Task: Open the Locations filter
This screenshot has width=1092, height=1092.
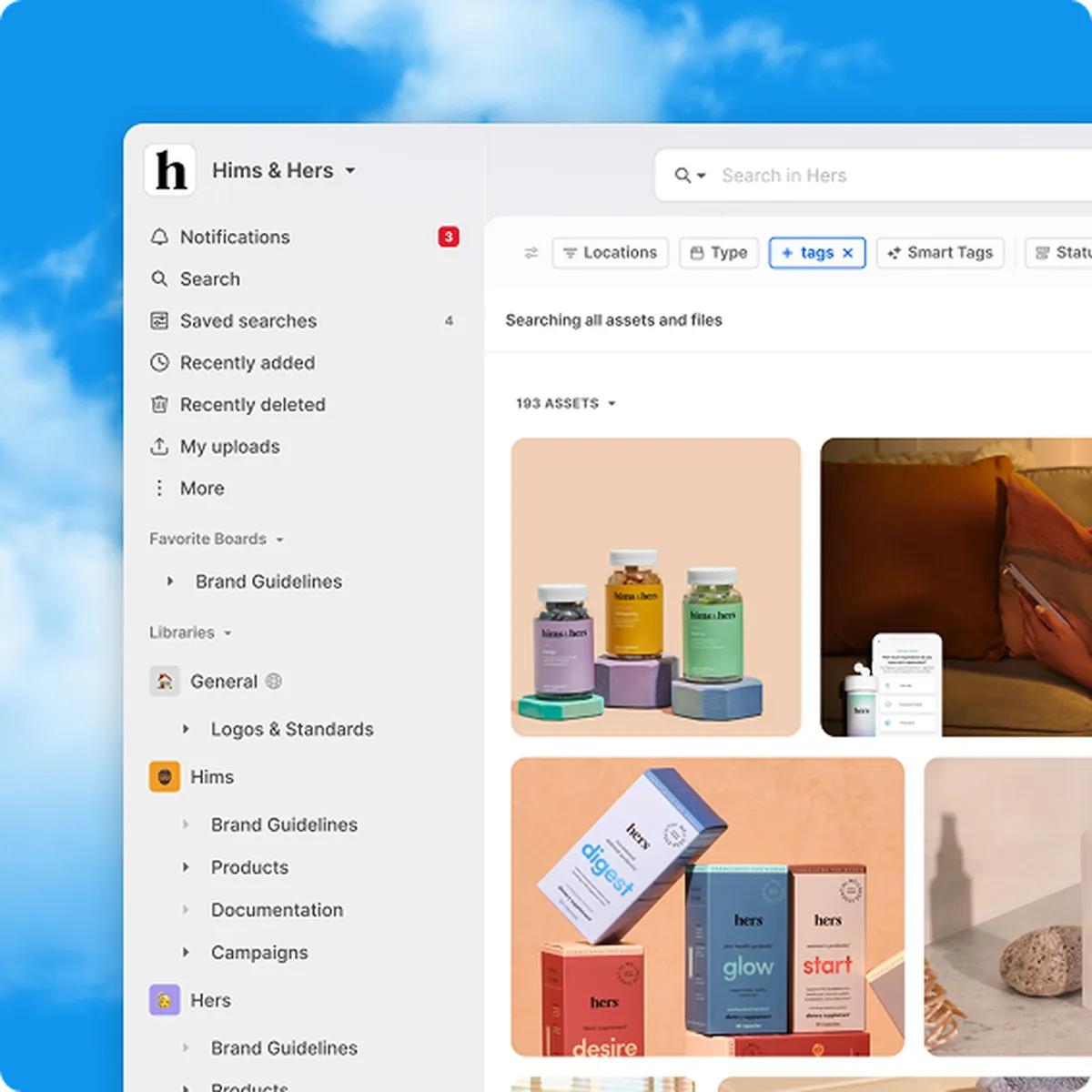Action: (x=610, y=252)
